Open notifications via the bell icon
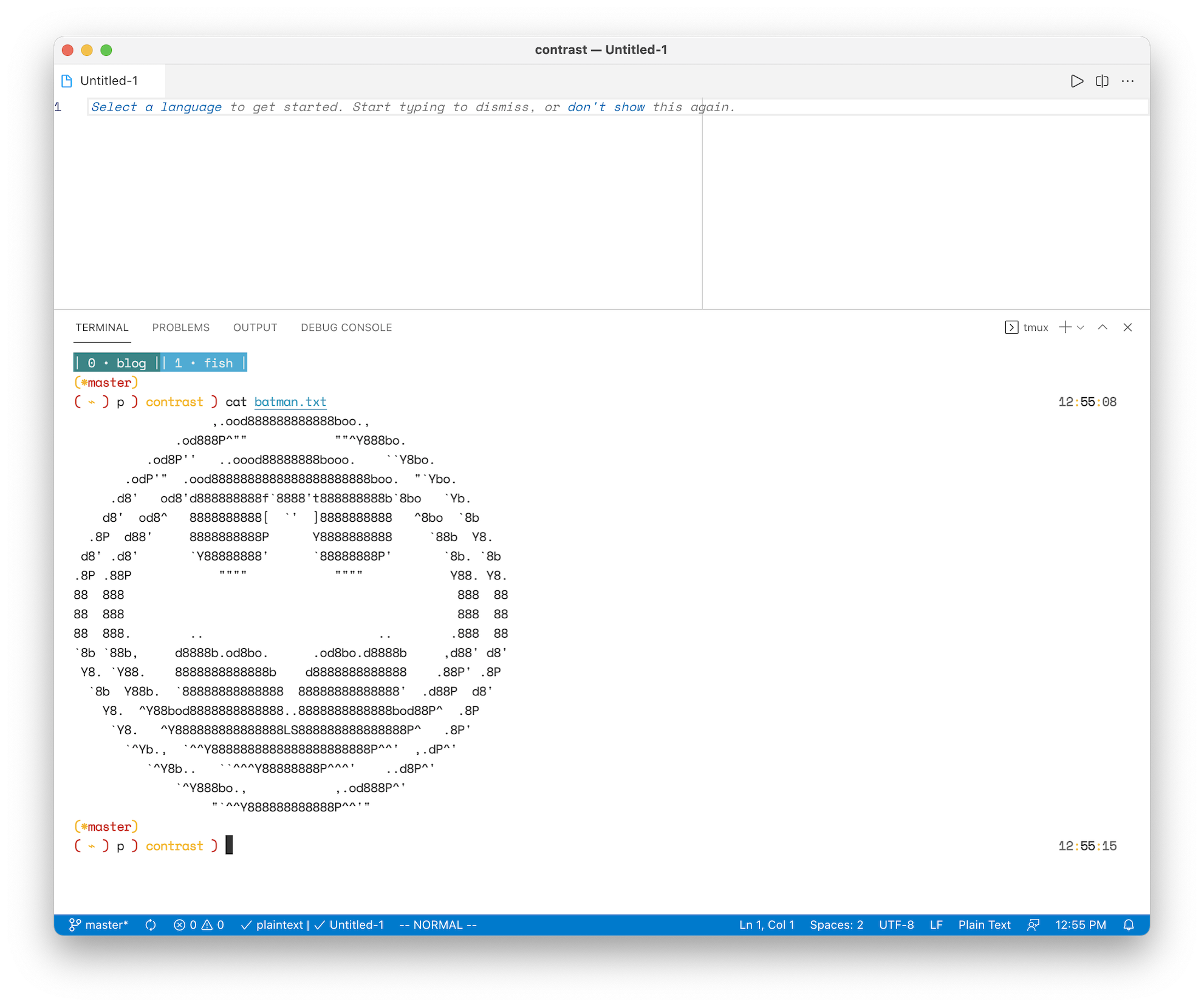The height and width of the screenshot is (1007, 1204). (x=1129, y=924)
